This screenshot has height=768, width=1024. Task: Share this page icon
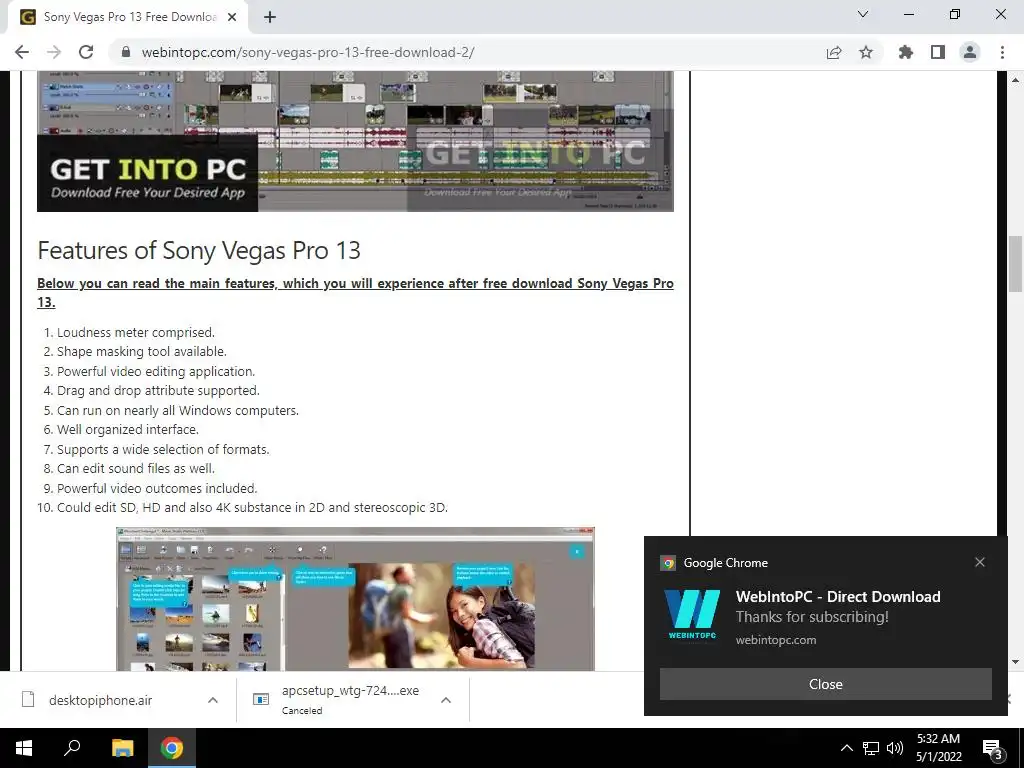click(834, 52)
